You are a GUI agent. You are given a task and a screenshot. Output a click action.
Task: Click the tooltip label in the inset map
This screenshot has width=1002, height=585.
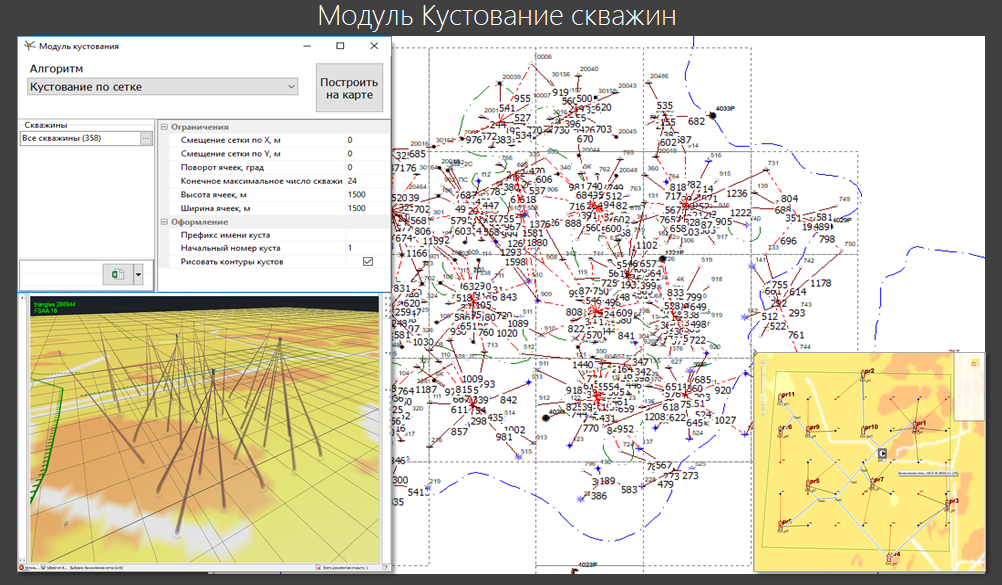coord(928,473)
